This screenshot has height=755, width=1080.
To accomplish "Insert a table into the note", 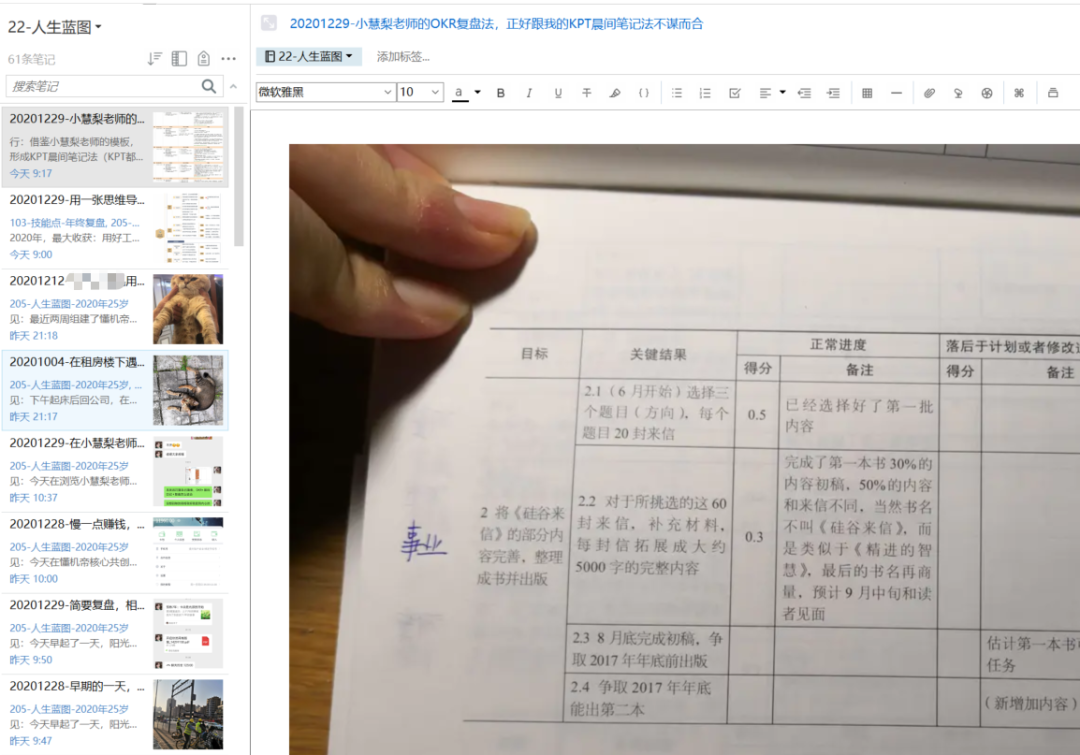I will (x=867, y=93).
